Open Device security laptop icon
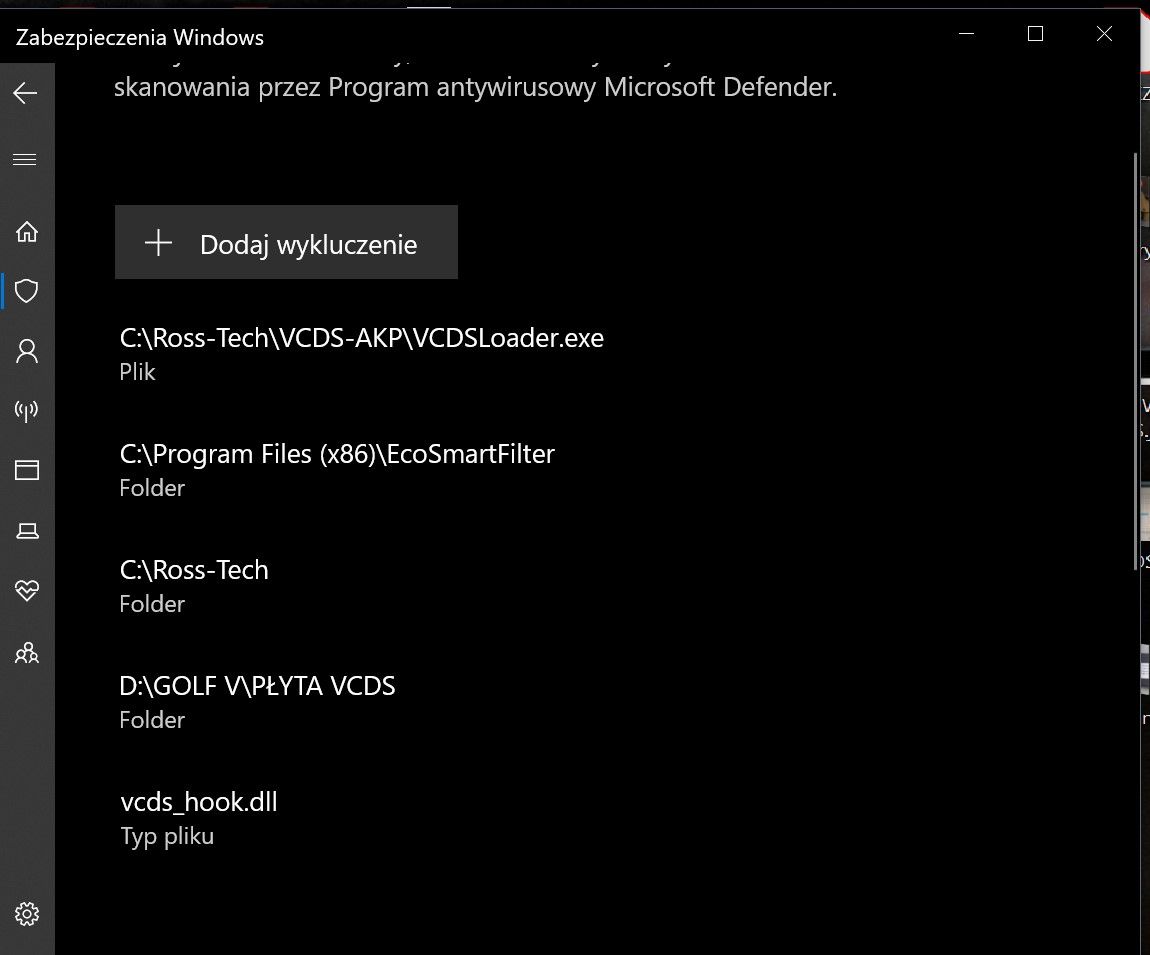The image size is (1150, 955). tap(27, 530)
